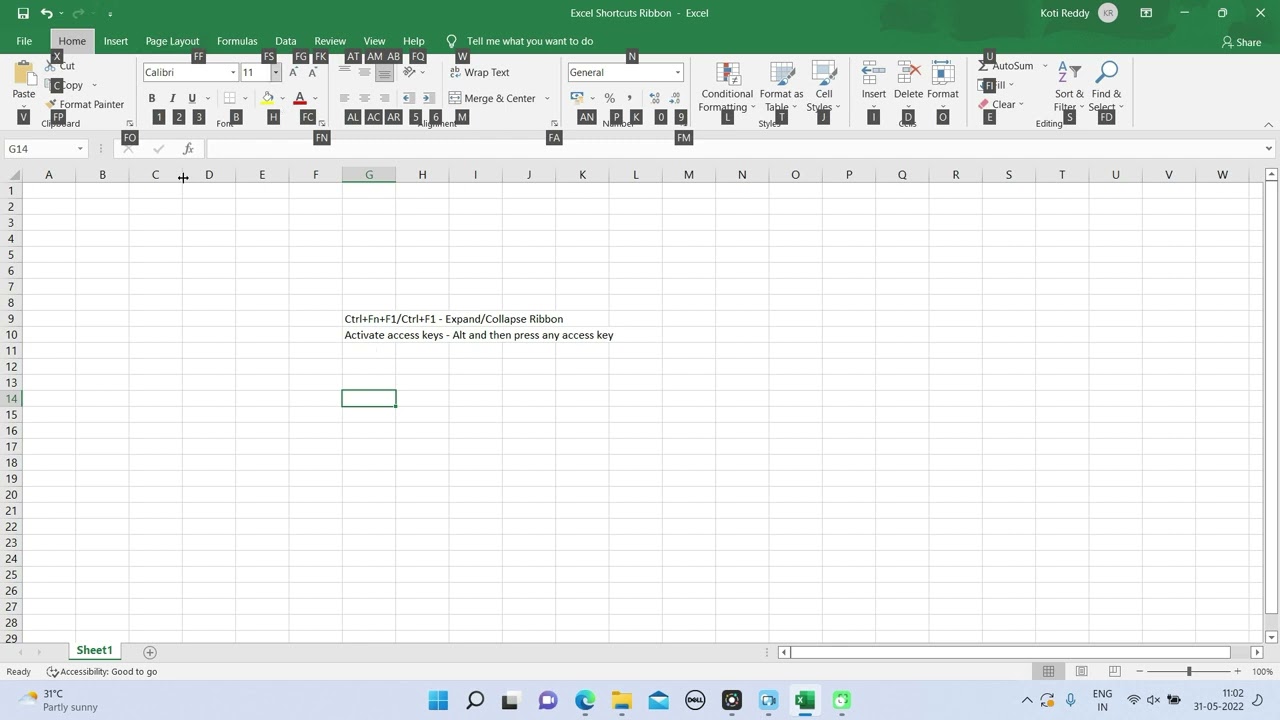Switch to Normal view in status bar
Screen dimensions: 1280x720
pos(1048,671)
